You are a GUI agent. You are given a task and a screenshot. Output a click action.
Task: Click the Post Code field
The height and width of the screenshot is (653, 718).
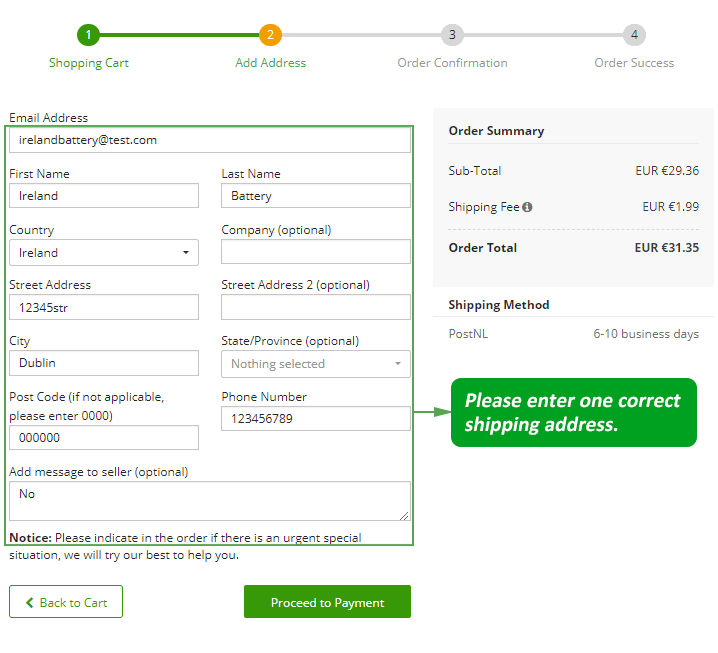tap(104, 438)
